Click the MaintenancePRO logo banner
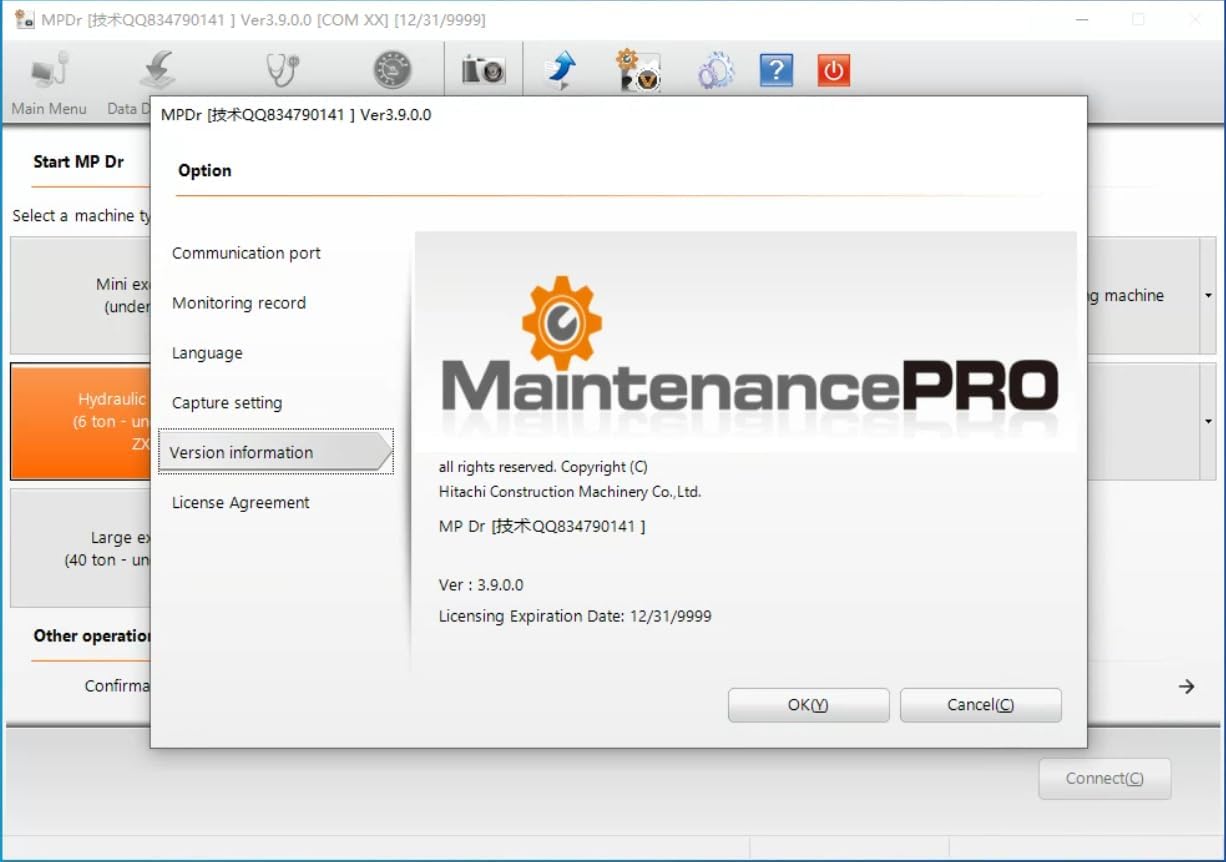The height and width of the screenshot is (862, 1226). [x=745, y=342]
